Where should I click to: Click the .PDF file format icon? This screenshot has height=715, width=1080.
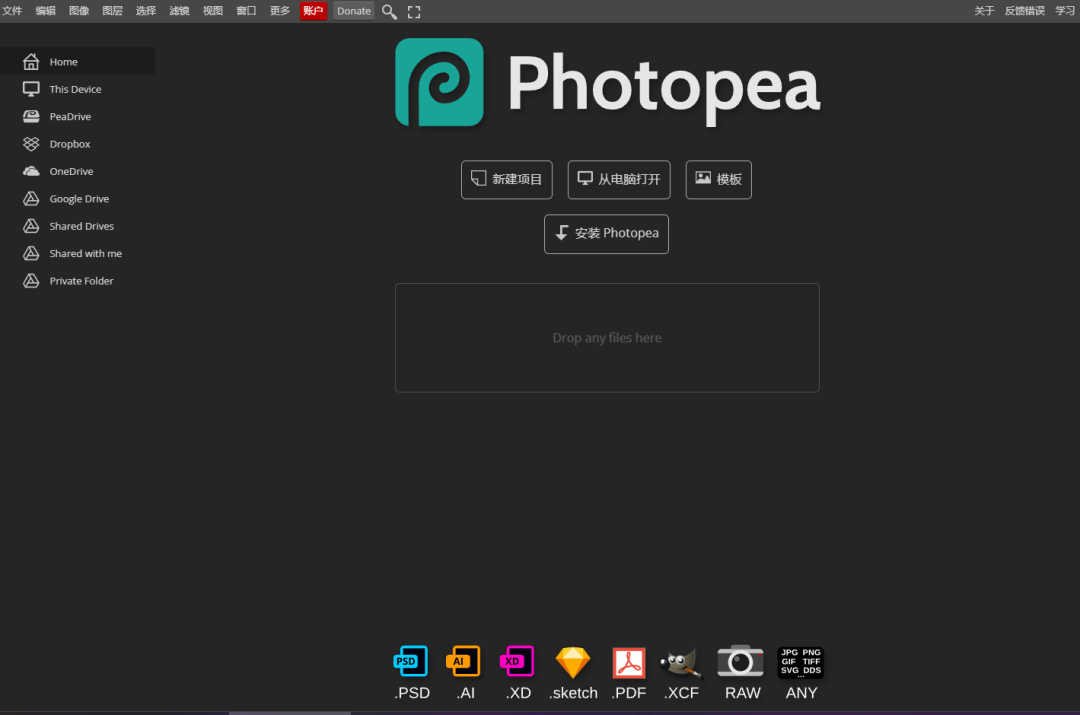point(629,662)
